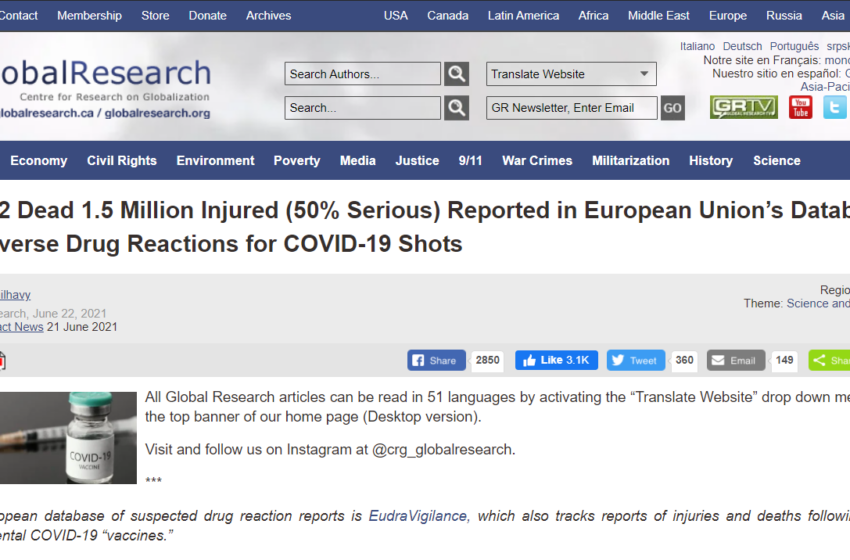The height and width of the screenshot is (560, 850).
Task: Open the Store menu item
Action: click(x=155, y=16)
